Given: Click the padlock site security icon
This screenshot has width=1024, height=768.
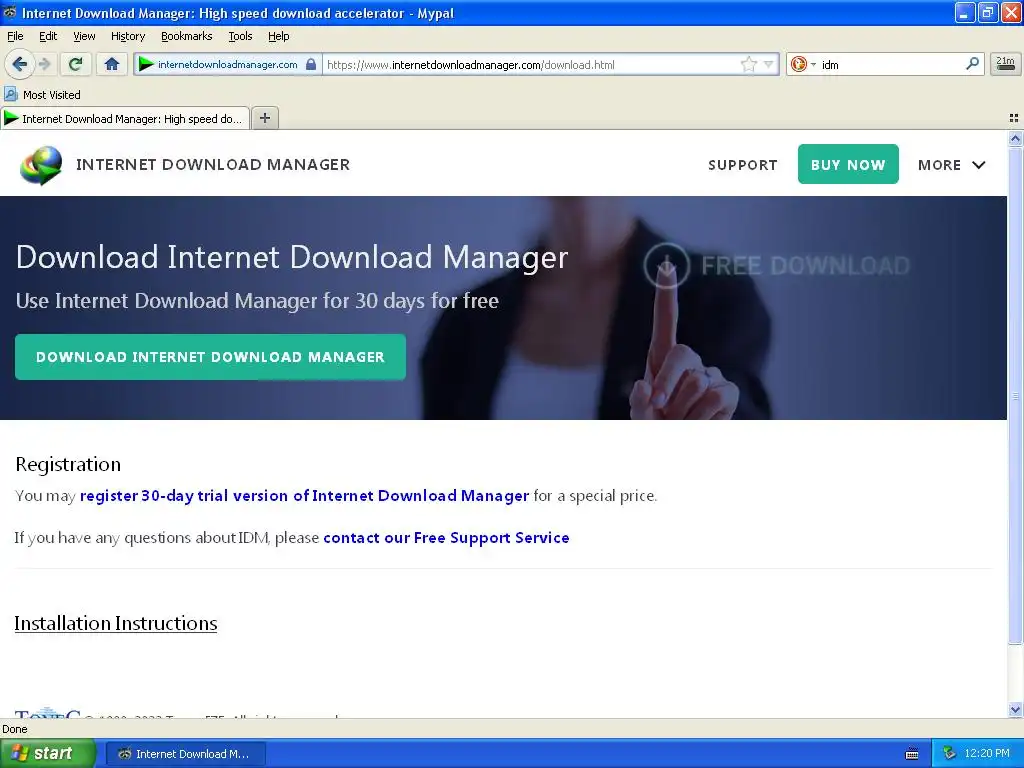Looking at the screenshot, I should point(311,64).
